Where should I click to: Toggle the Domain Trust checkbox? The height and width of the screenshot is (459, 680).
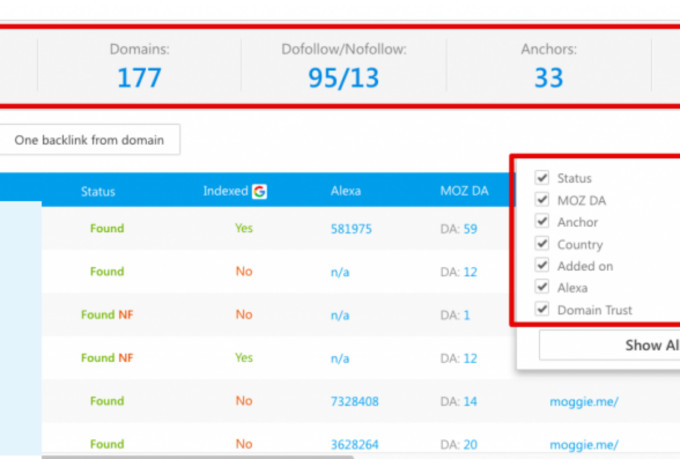click(x=542, y=310)
